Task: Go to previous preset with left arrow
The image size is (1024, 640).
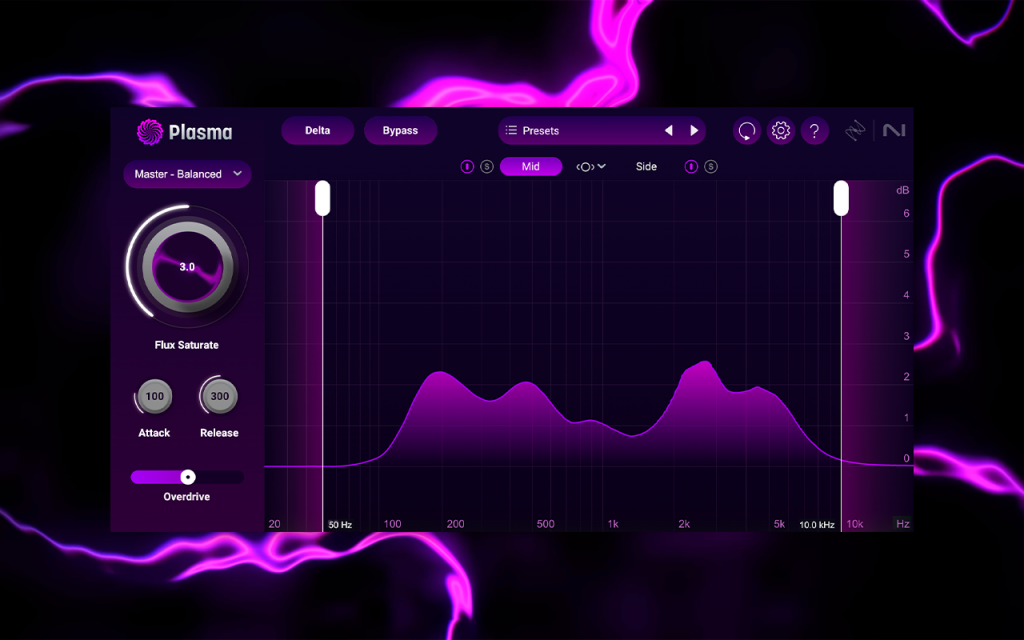Action: [x=669, y=131]
